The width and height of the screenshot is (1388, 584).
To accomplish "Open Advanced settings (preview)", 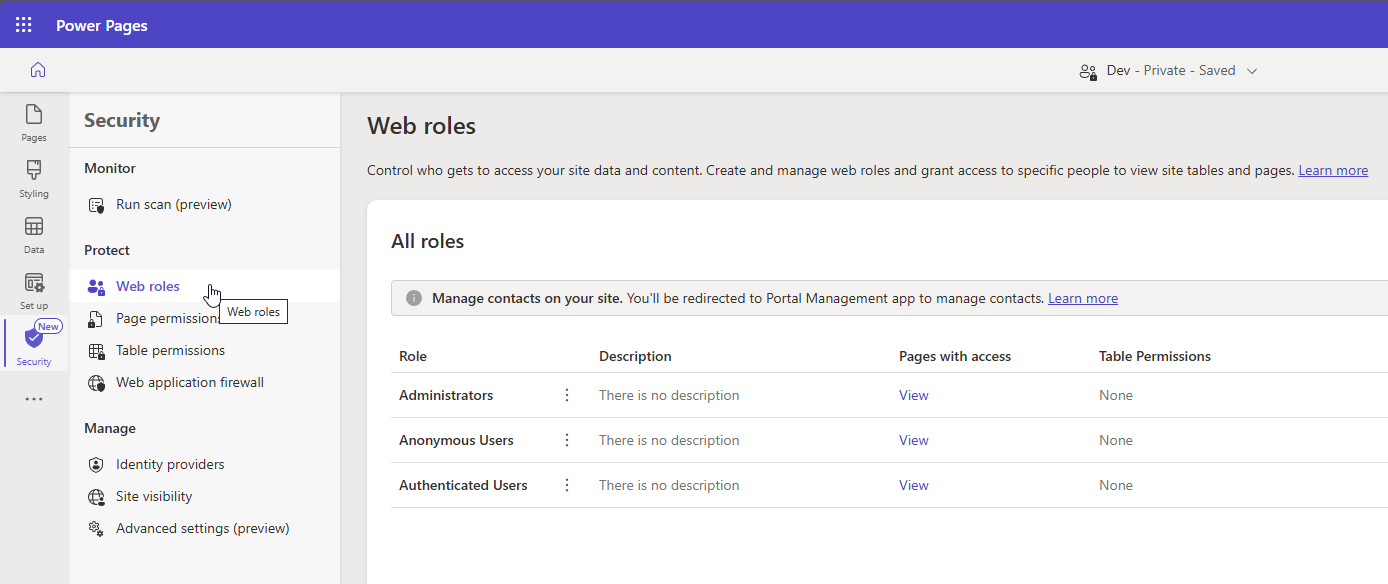I will click(204, 528).
